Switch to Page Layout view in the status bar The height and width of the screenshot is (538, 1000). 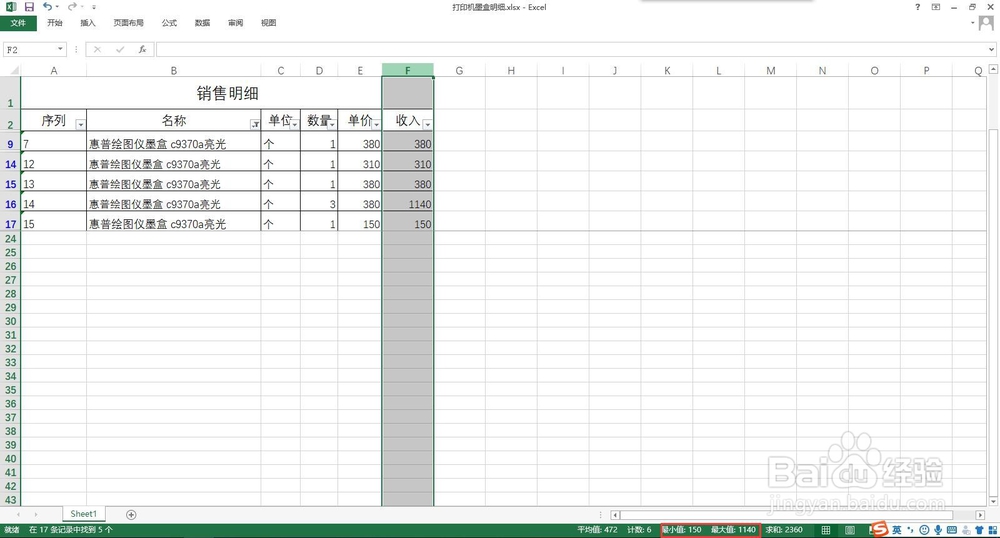(850, 530)
